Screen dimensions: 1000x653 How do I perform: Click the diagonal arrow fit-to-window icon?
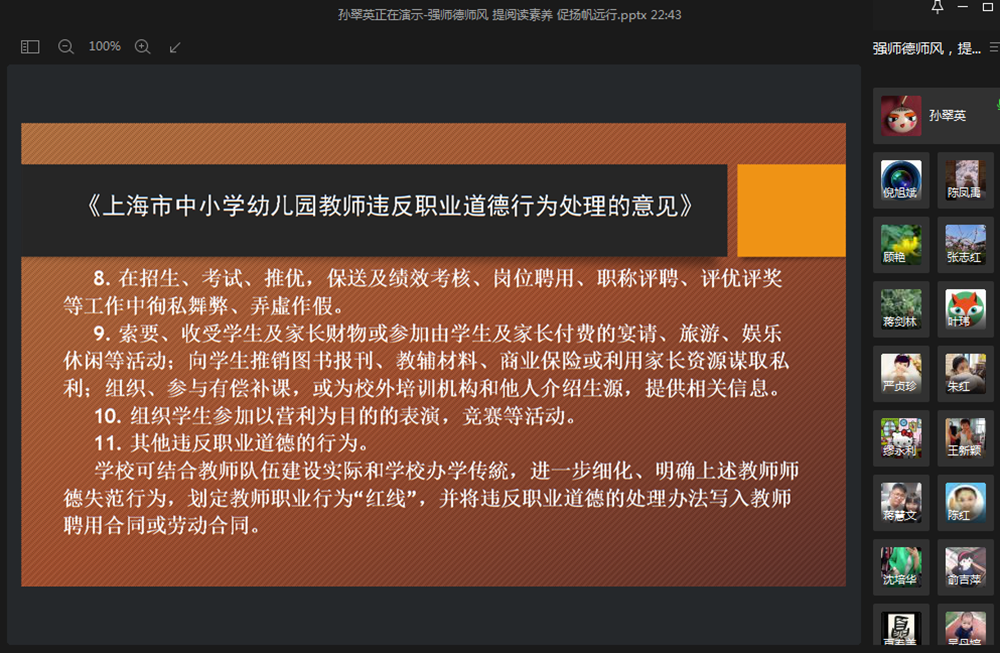coord(175,47)
